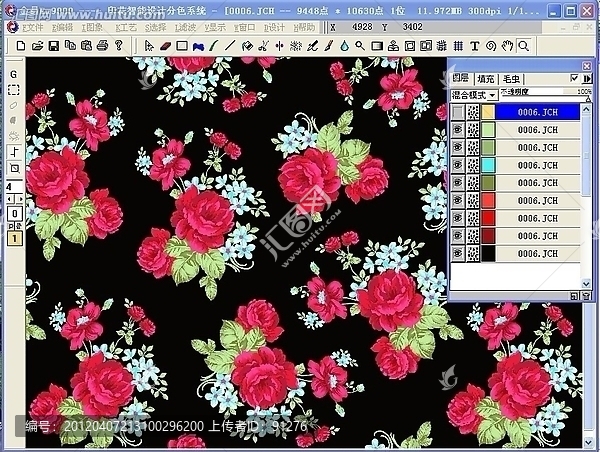
Task: Select the small Magnifier tool
Action: click(x=360, y=46)
